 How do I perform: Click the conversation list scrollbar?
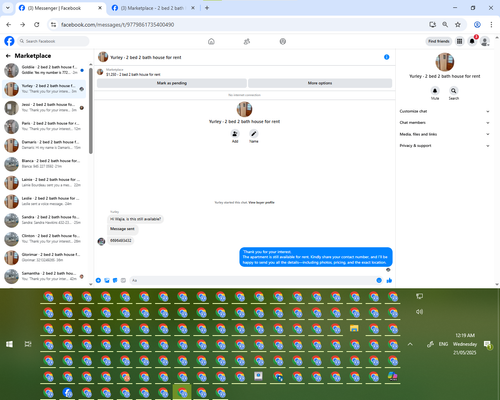(91, 111)
